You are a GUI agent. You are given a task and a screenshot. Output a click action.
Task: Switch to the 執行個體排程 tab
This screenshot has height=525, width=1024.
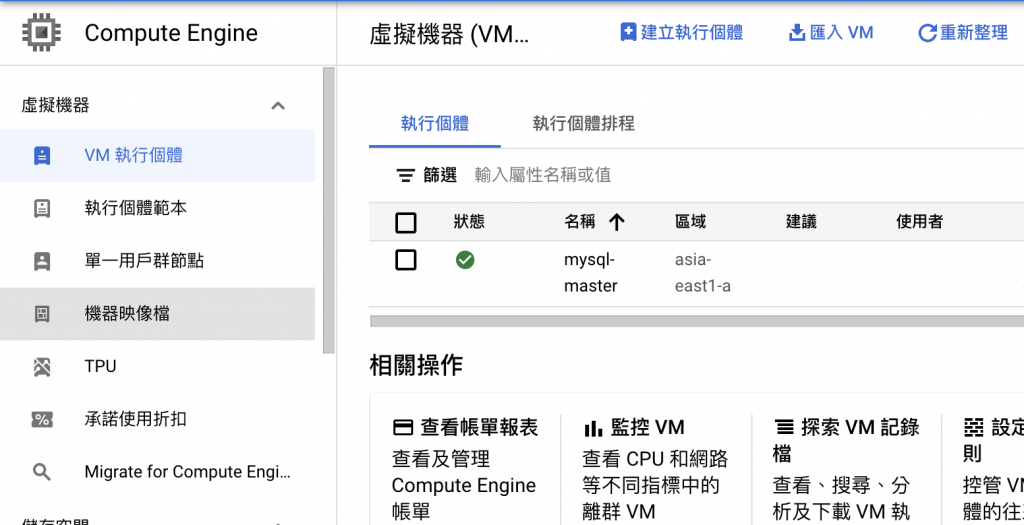point(584,123)
